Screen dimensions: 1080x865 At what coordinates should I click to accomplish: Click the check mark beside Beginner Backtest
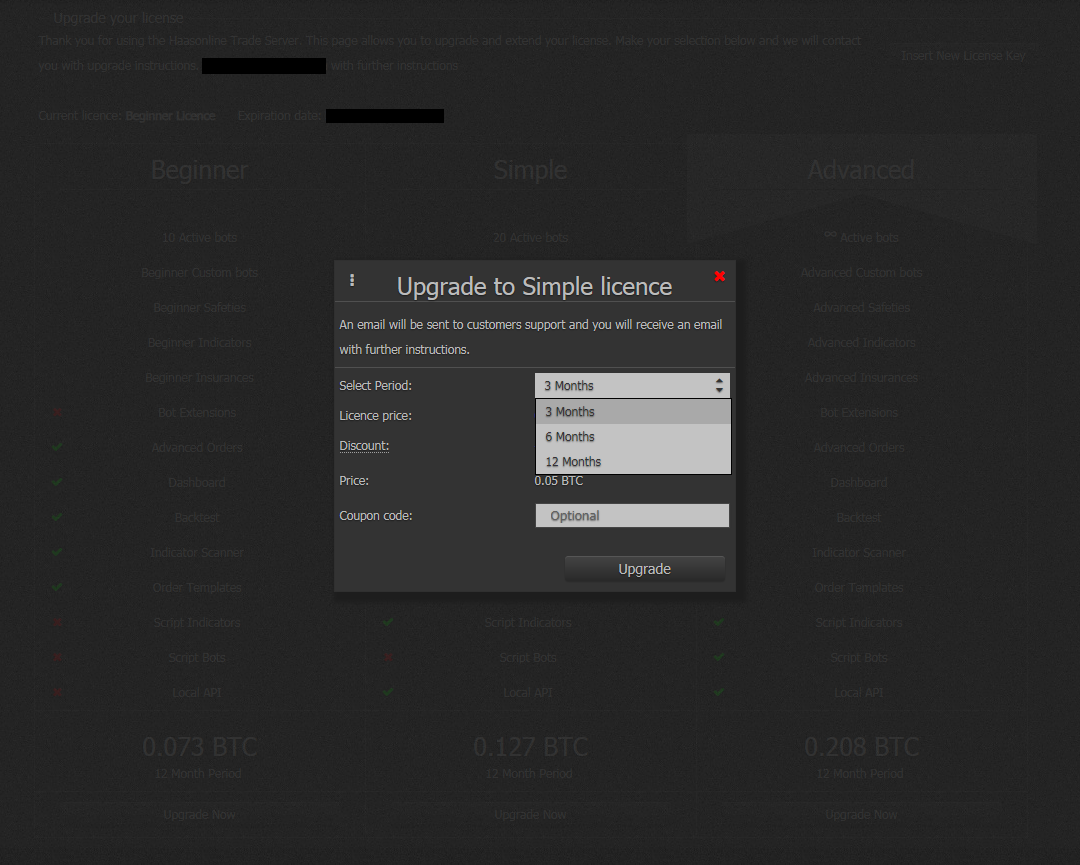57,517
